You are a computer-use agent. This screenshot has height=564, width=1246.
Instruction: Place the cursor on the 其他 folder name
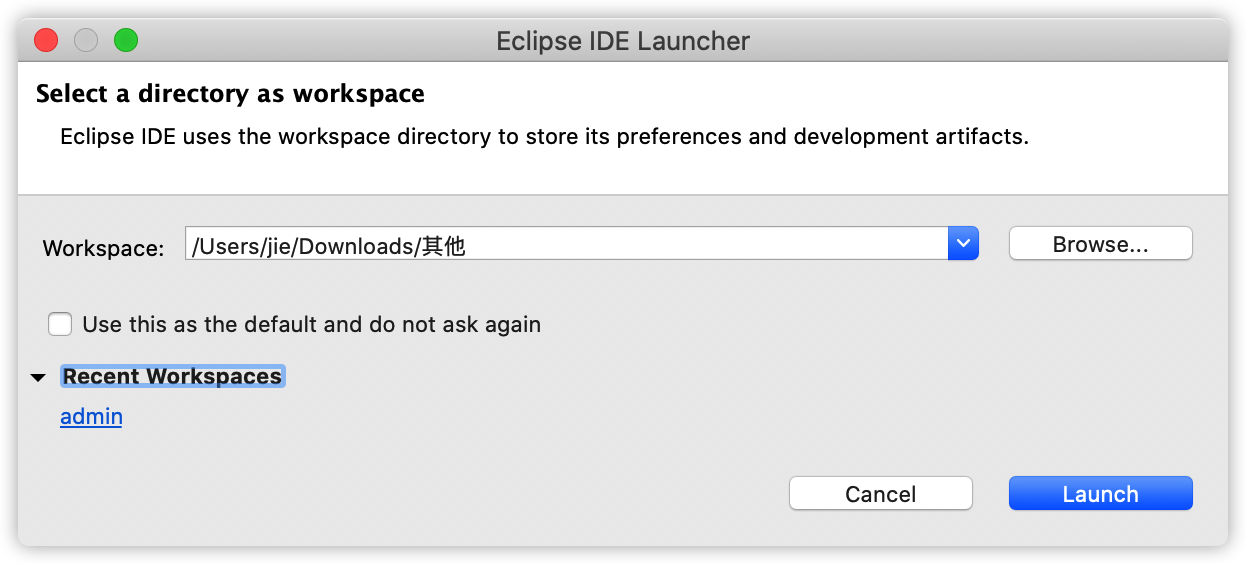point(443,245)
